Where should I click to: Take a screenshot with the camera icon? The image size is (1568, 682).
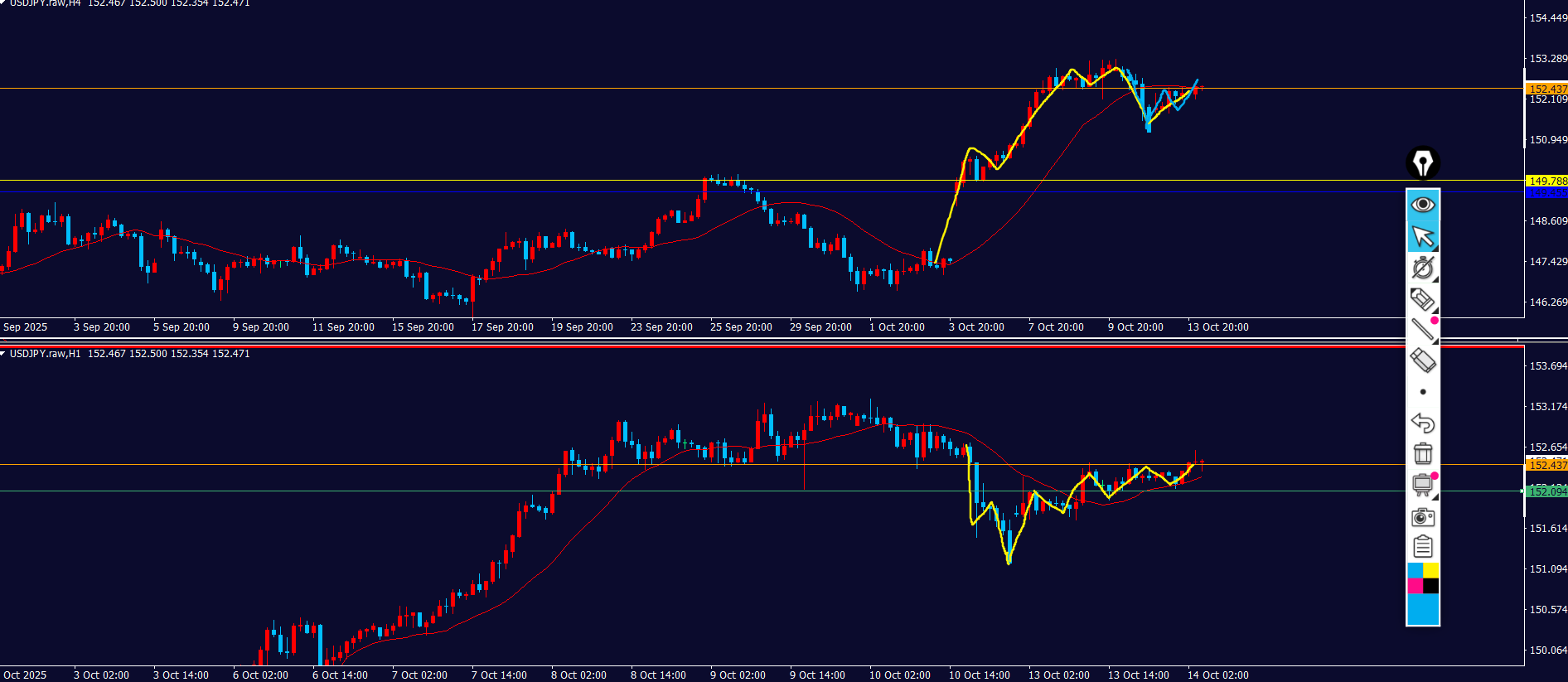[x=1423, y=517]
